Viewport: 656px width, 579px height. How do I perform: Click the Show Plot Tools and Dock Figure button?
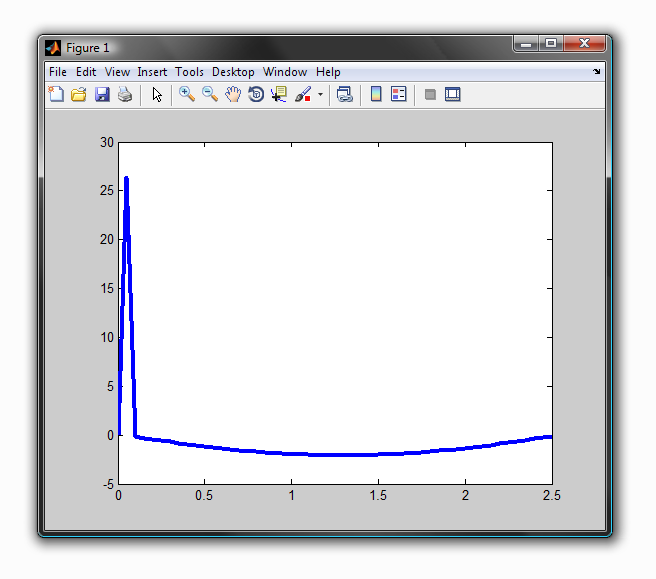tap(453, 95)
